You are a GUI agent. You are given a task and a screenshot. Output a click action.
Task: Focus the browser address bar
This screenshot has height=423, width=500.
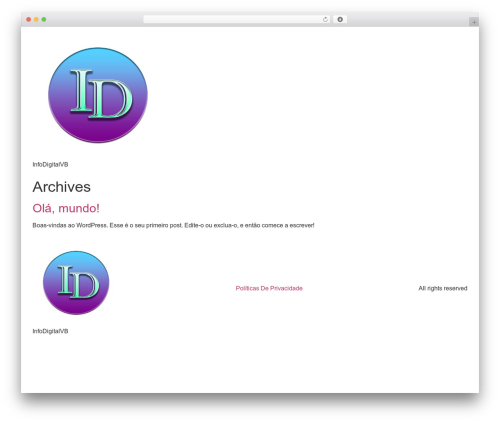point(237,19)
